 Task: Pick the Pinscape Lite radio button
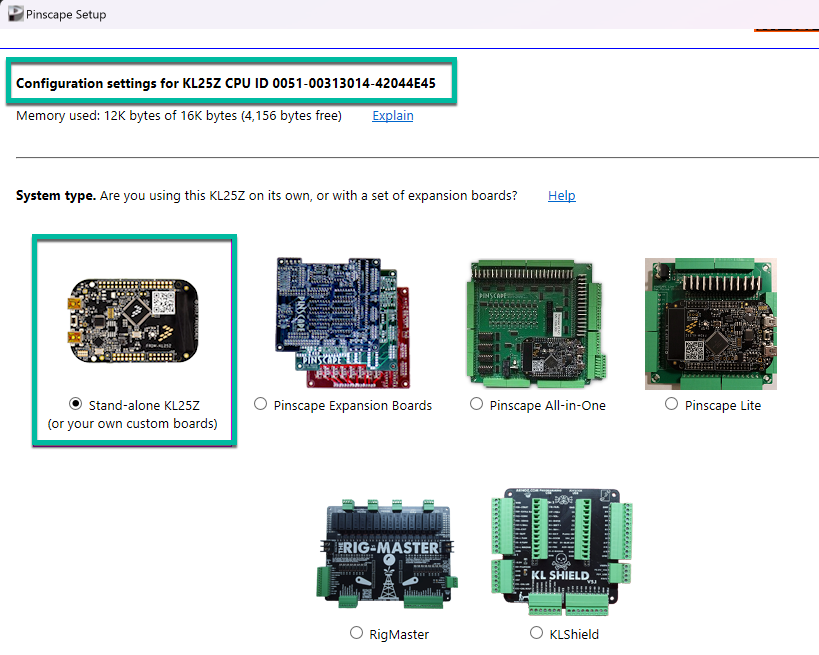[x=672, y=405]
